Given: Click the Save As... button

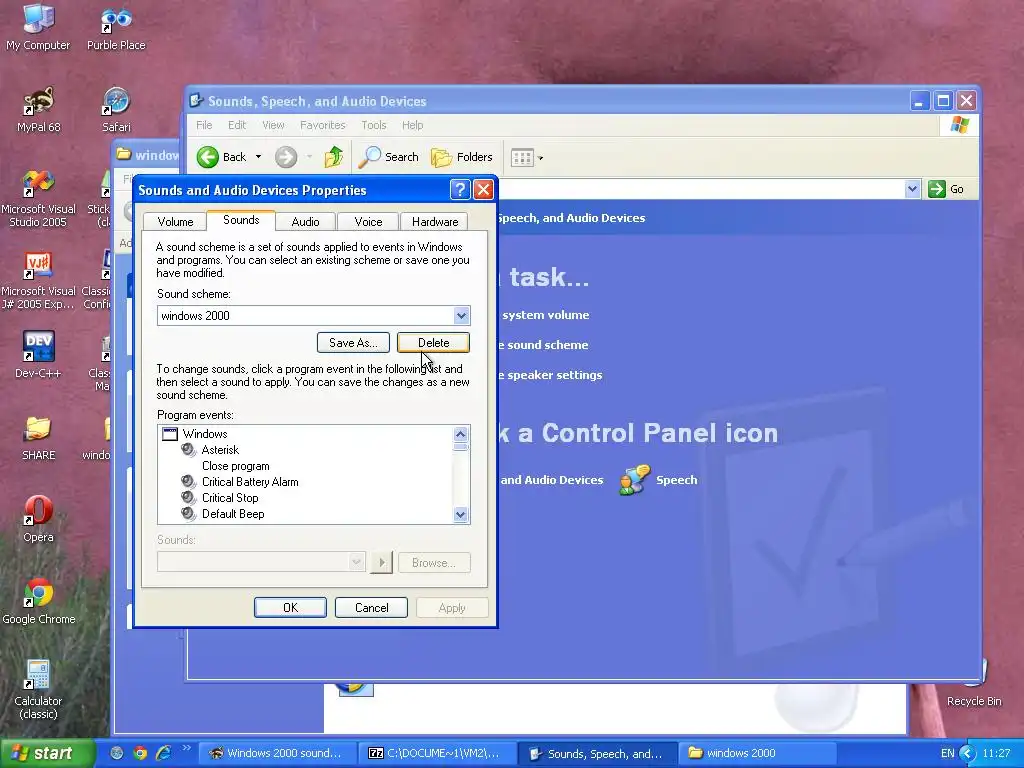Looking at the screenshot, I should pyautogui.click(x=353, y=343).
